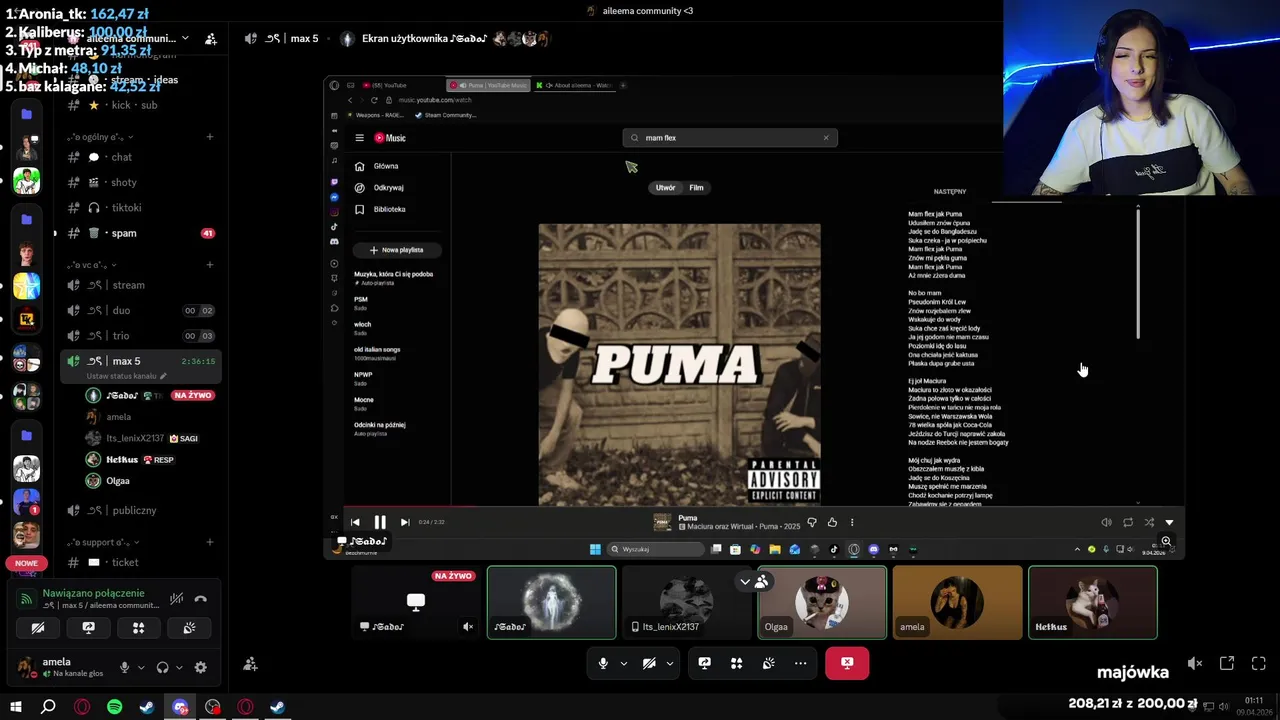Click the NOWE unread mentions pill
1280x720 pixels.
[26, 563]
